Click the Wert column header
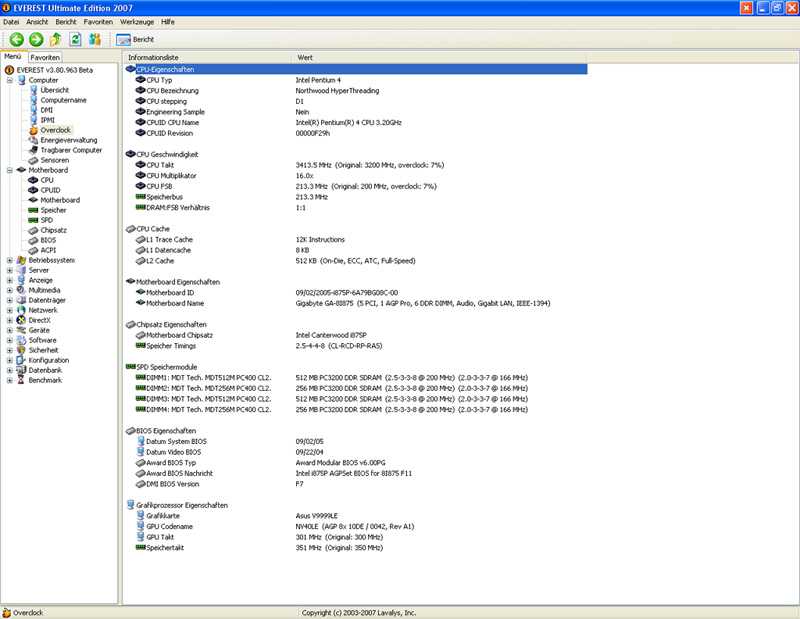This screenshot has height=619, width=800. (x=439, y=58)
